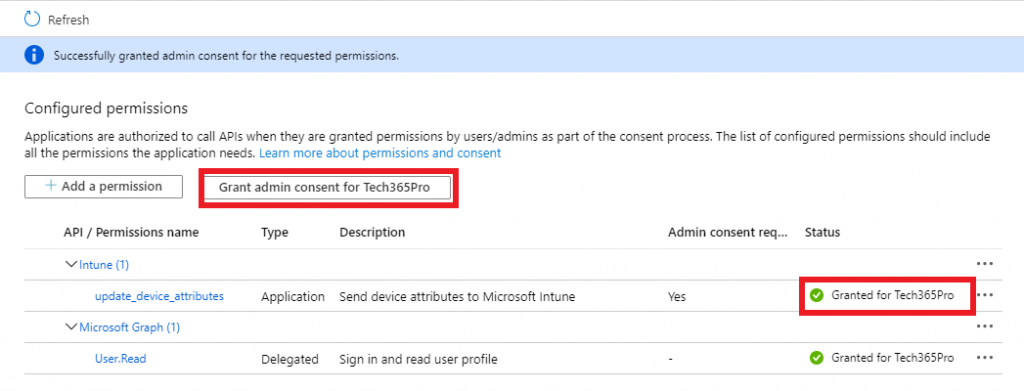Open the Intune (1) API link

click(104, 265)
